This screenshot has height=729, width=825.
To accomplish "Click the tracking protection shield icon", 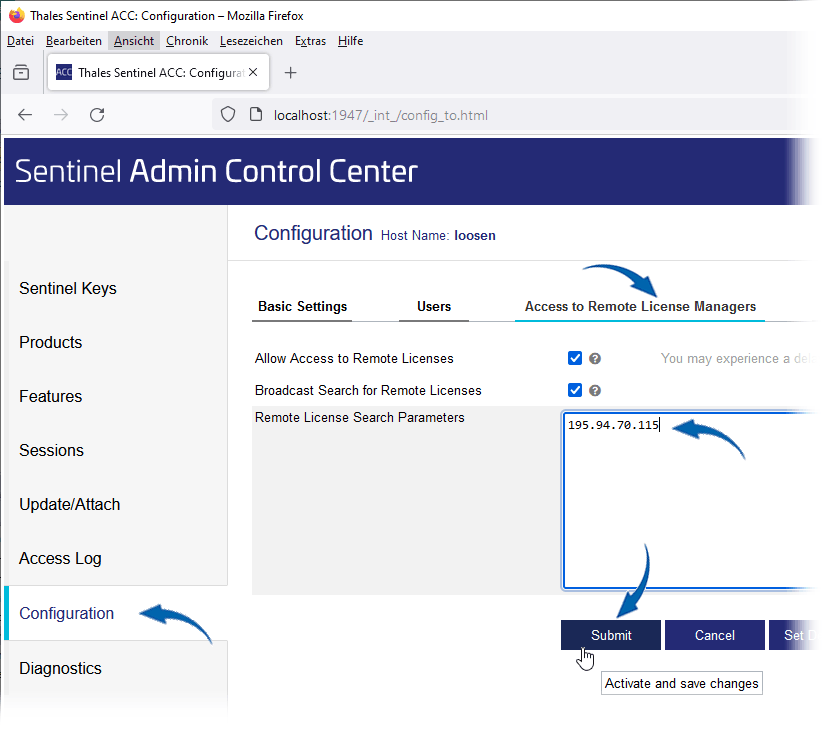I will click(228, 114).
